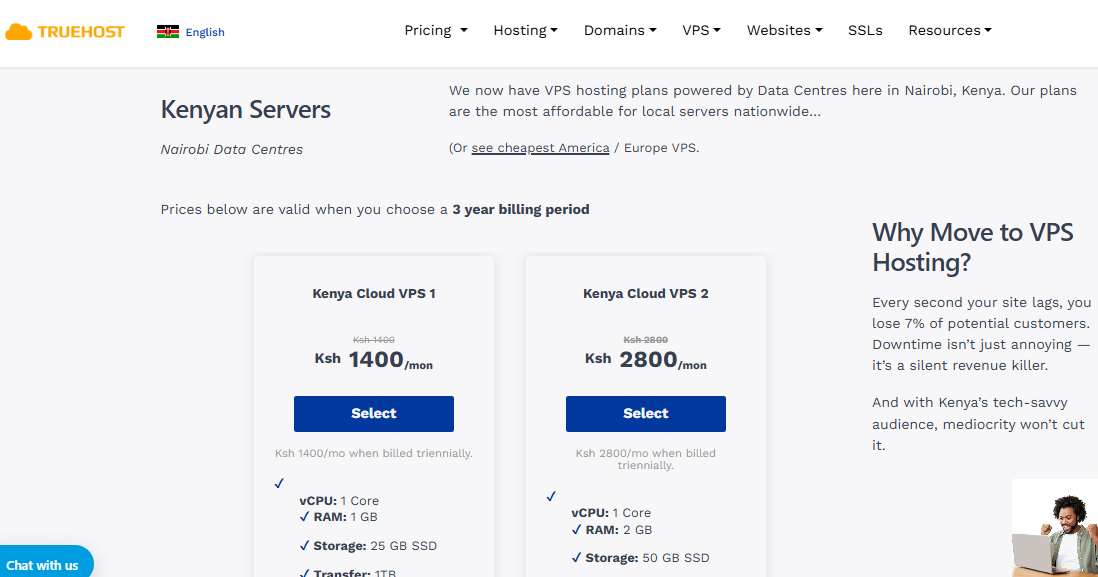Expand the Pricing dropdown menu

click(x=436, y=30)
